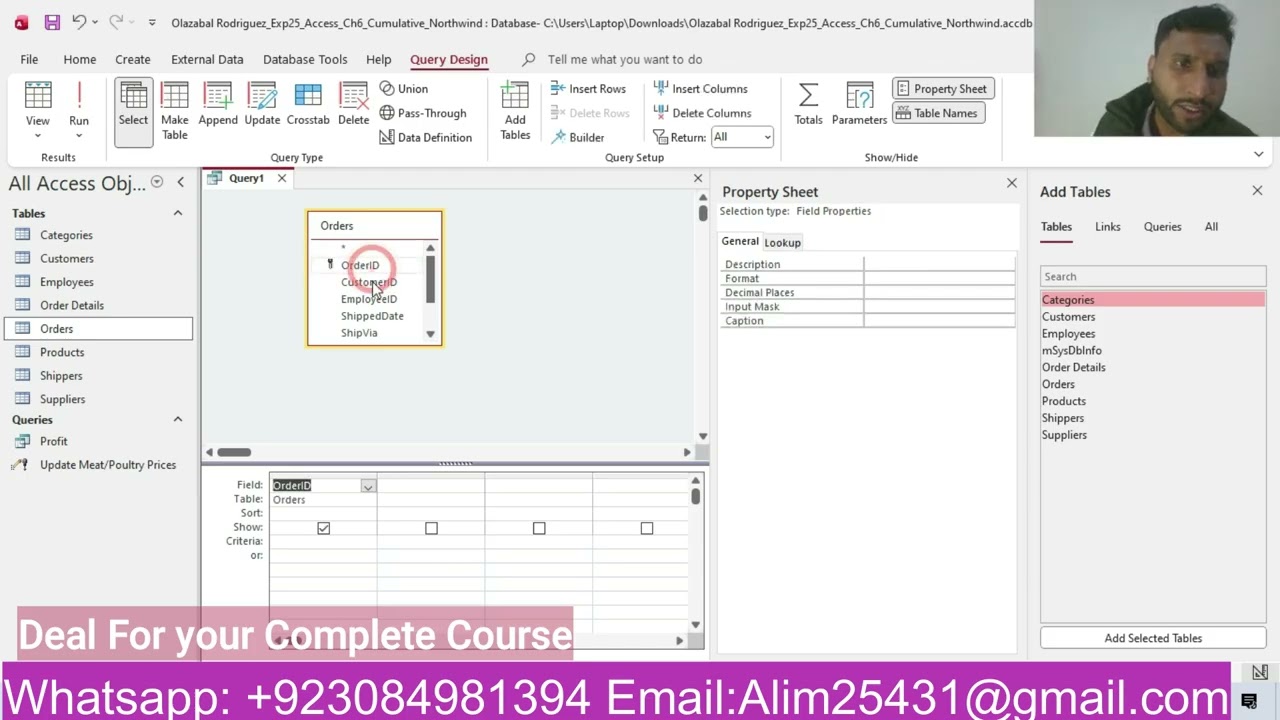
Task: Toggle the Totals row button
Action: click(808, 104)
